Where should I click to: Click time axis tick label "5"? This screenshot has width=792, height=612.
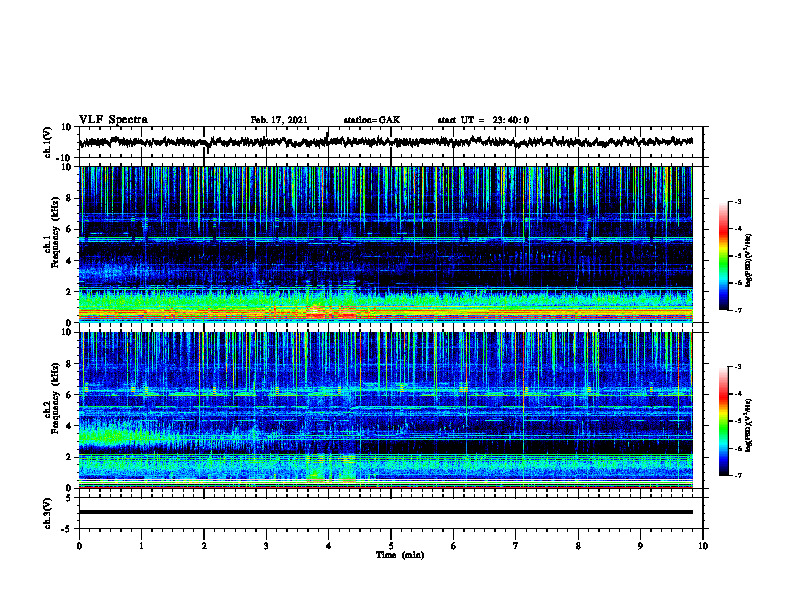(x=391, y=546)
